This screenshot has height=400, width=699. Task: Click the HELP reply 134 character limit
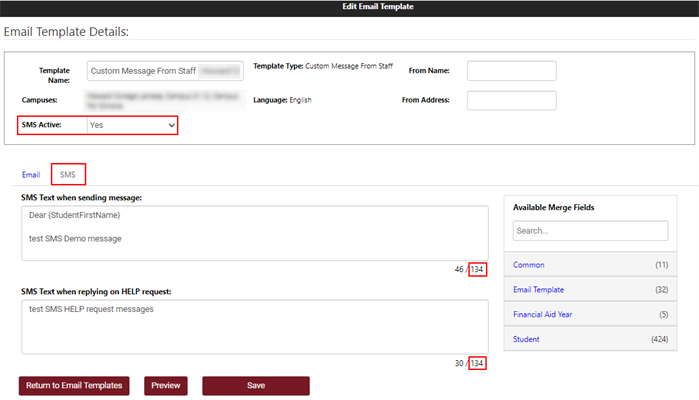[477, 363]
